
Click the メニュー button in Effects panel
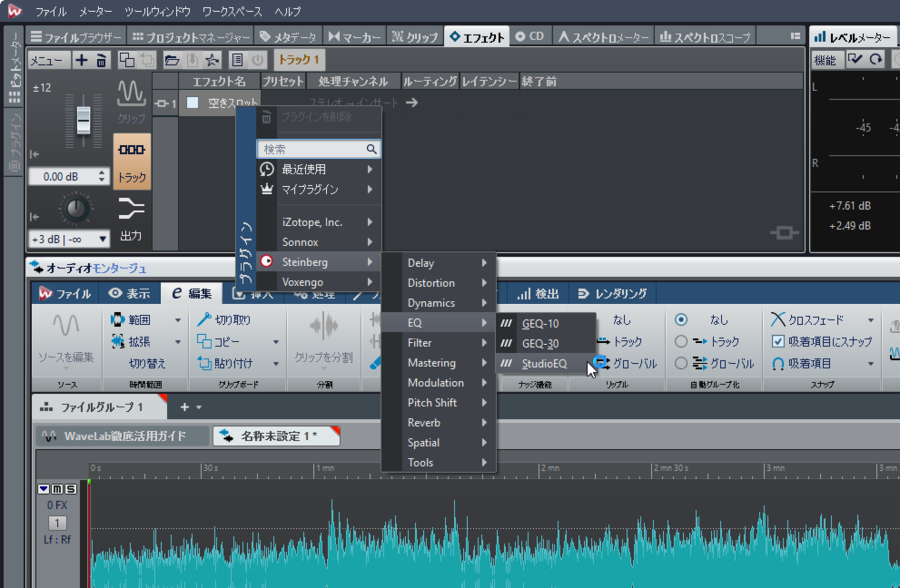point(48,60)
